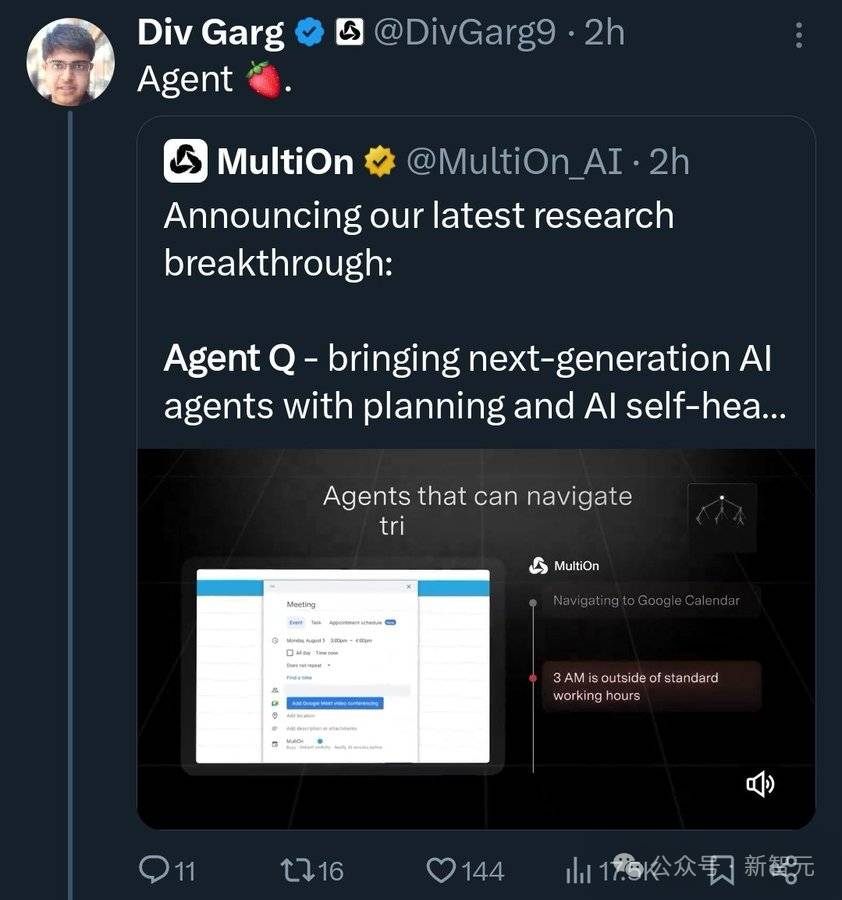The image size is (842, 900).
Task: Click Add Google Meet video conferencing button
Action: pyautogui.click(x=334, y=703)
